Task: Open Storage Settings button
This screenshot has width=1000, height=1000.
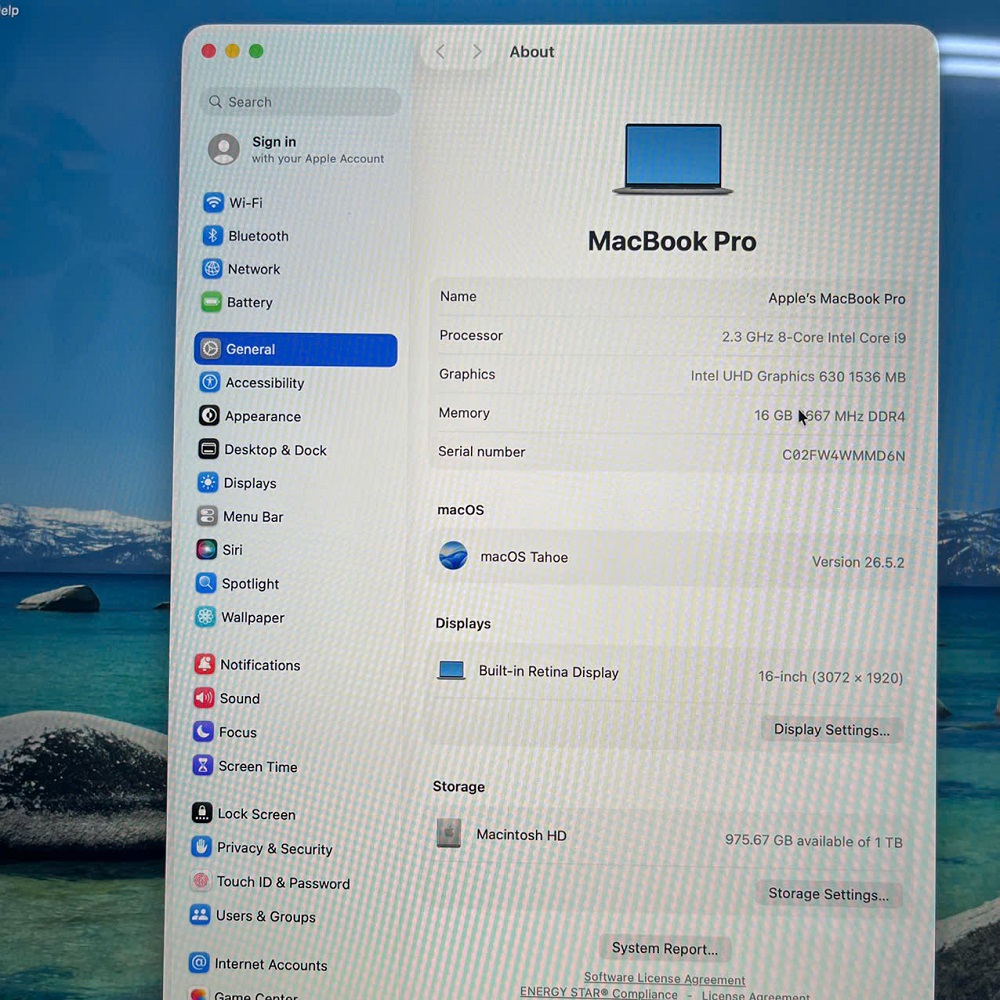Action: coord(828,894)
